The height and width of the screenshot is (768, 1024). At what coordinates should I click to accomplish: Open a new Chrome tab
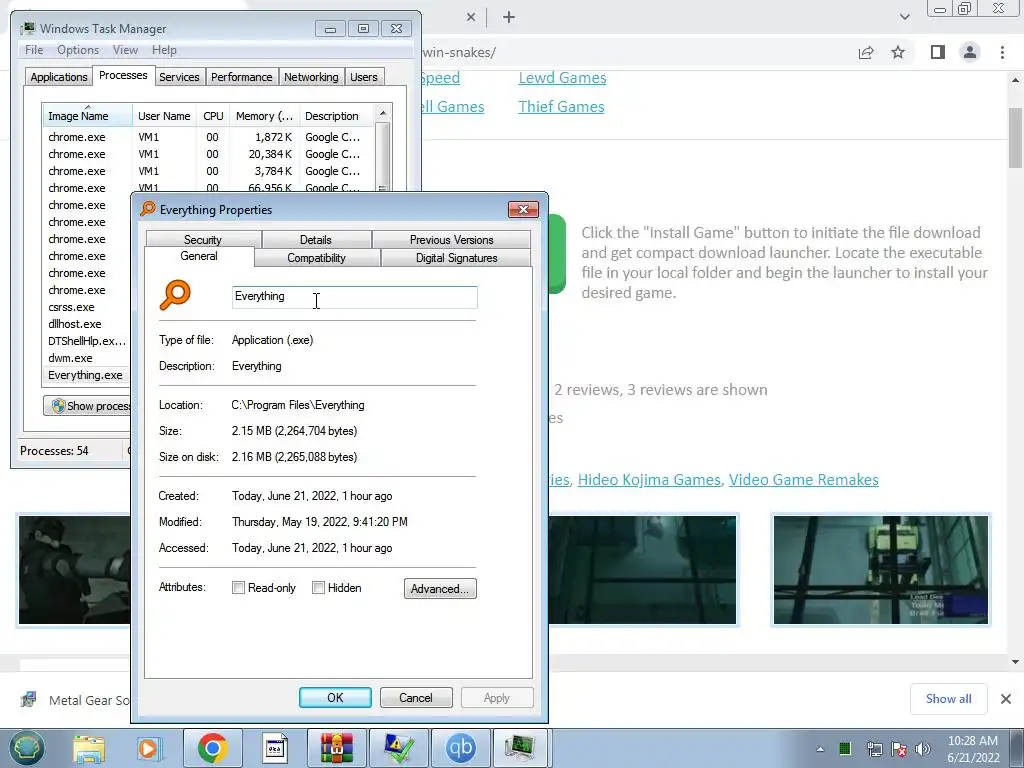coord(509,18)
